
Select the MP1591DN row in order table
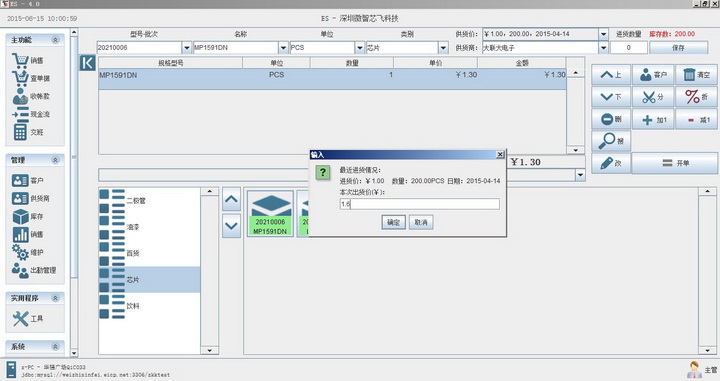tap(332, 79)
